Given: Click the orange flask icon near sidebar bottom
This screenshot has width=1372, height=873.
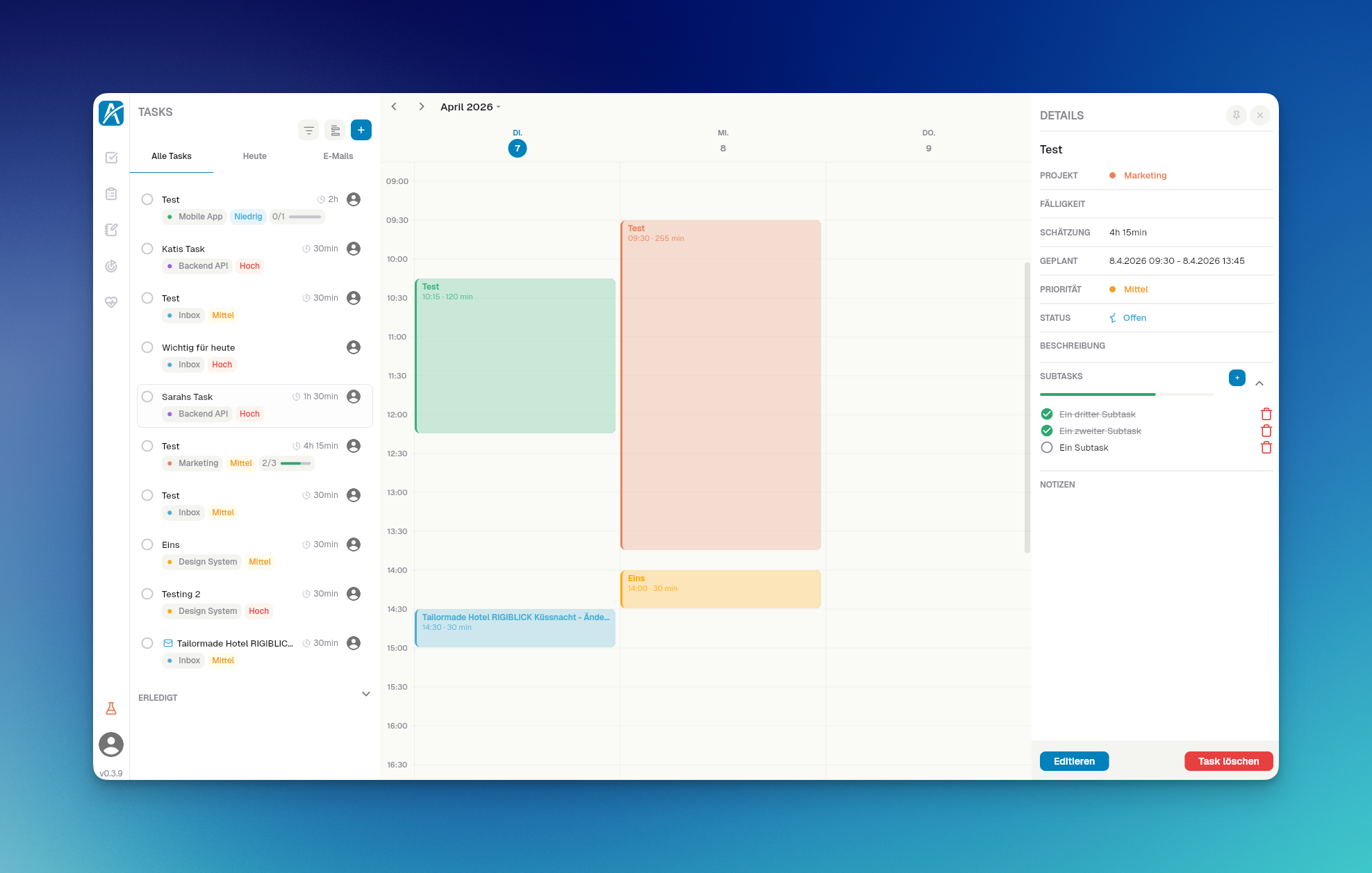Looking at the screenshot, I should tap(111, 708).
